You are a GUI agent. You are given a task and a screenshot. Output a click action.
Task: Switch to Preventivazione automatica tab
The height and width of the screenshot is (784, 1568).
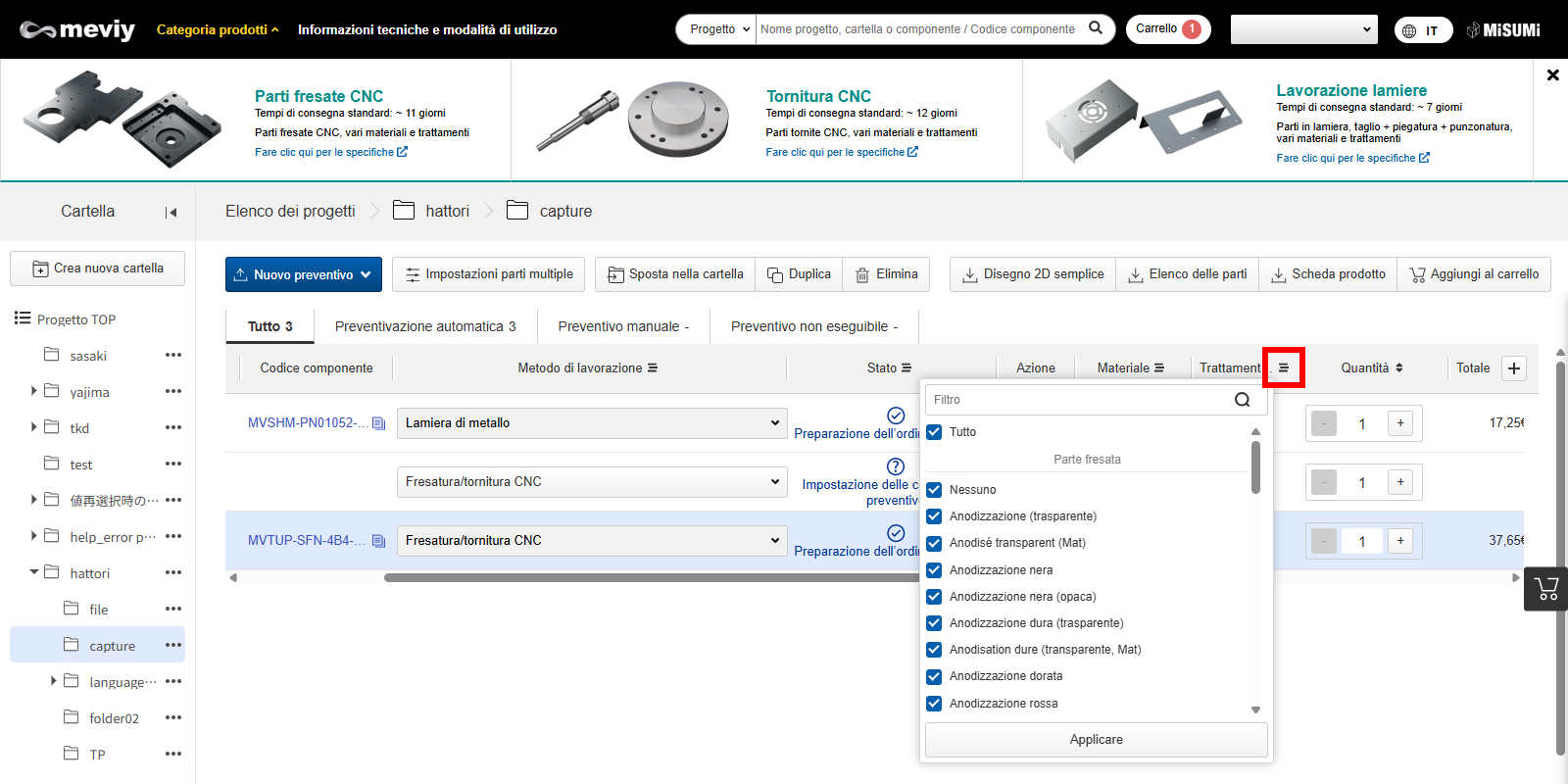click(424, 326)
